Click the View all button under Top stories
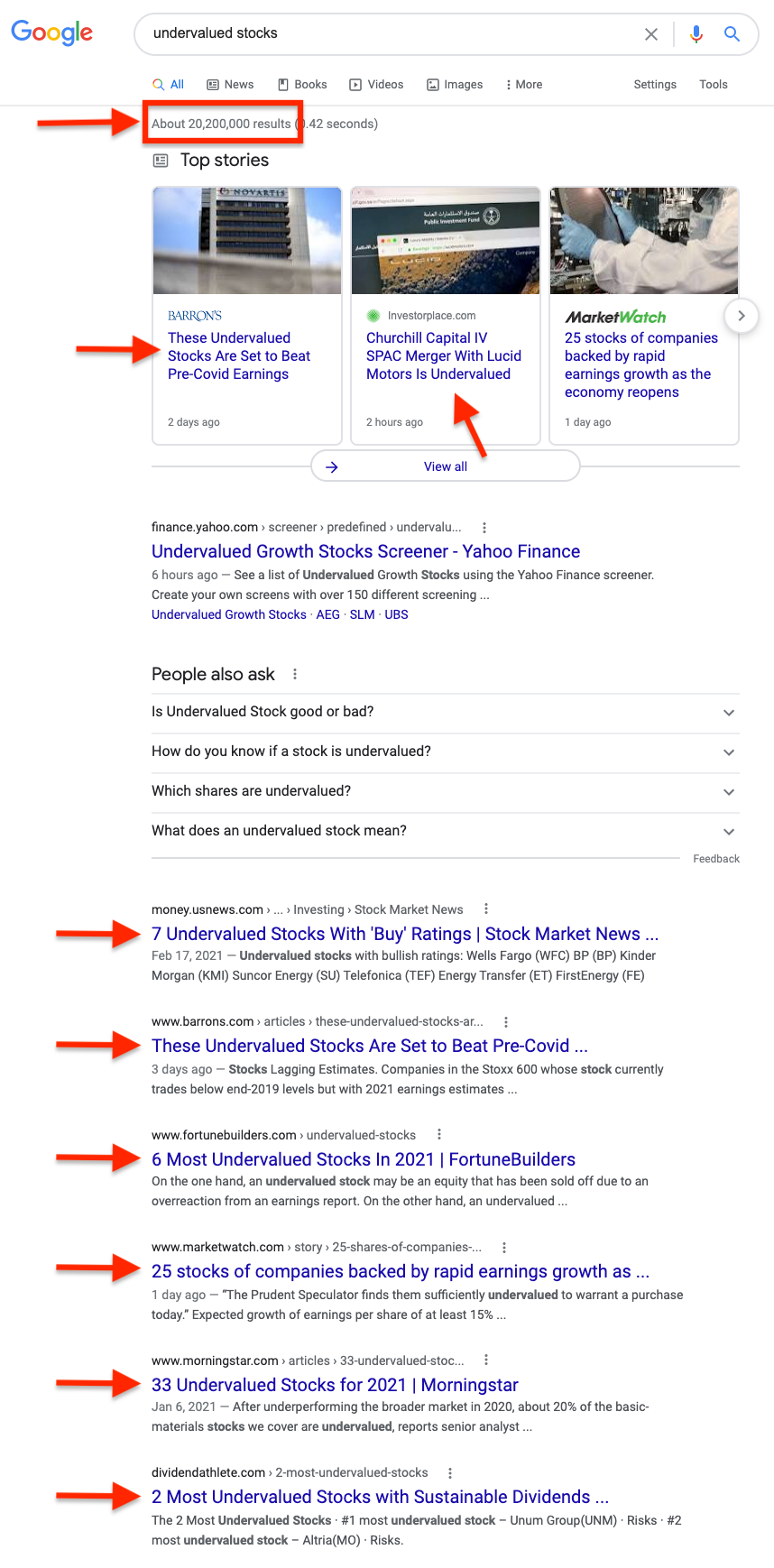The image size is (774, 1568). coord(445,466)
